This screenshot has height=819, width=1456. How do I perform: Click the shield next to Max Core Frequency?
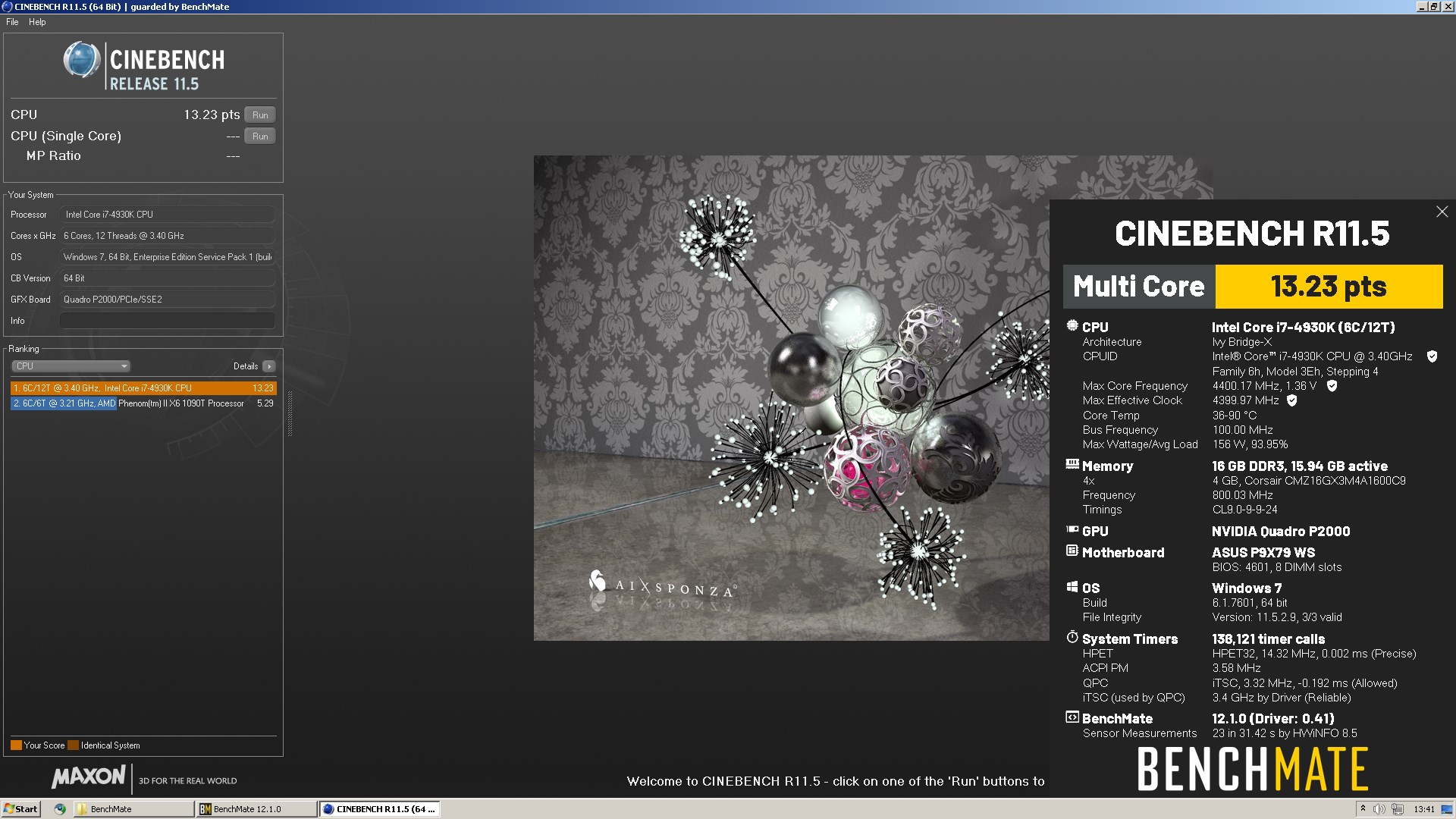(x=1332, y=386)
